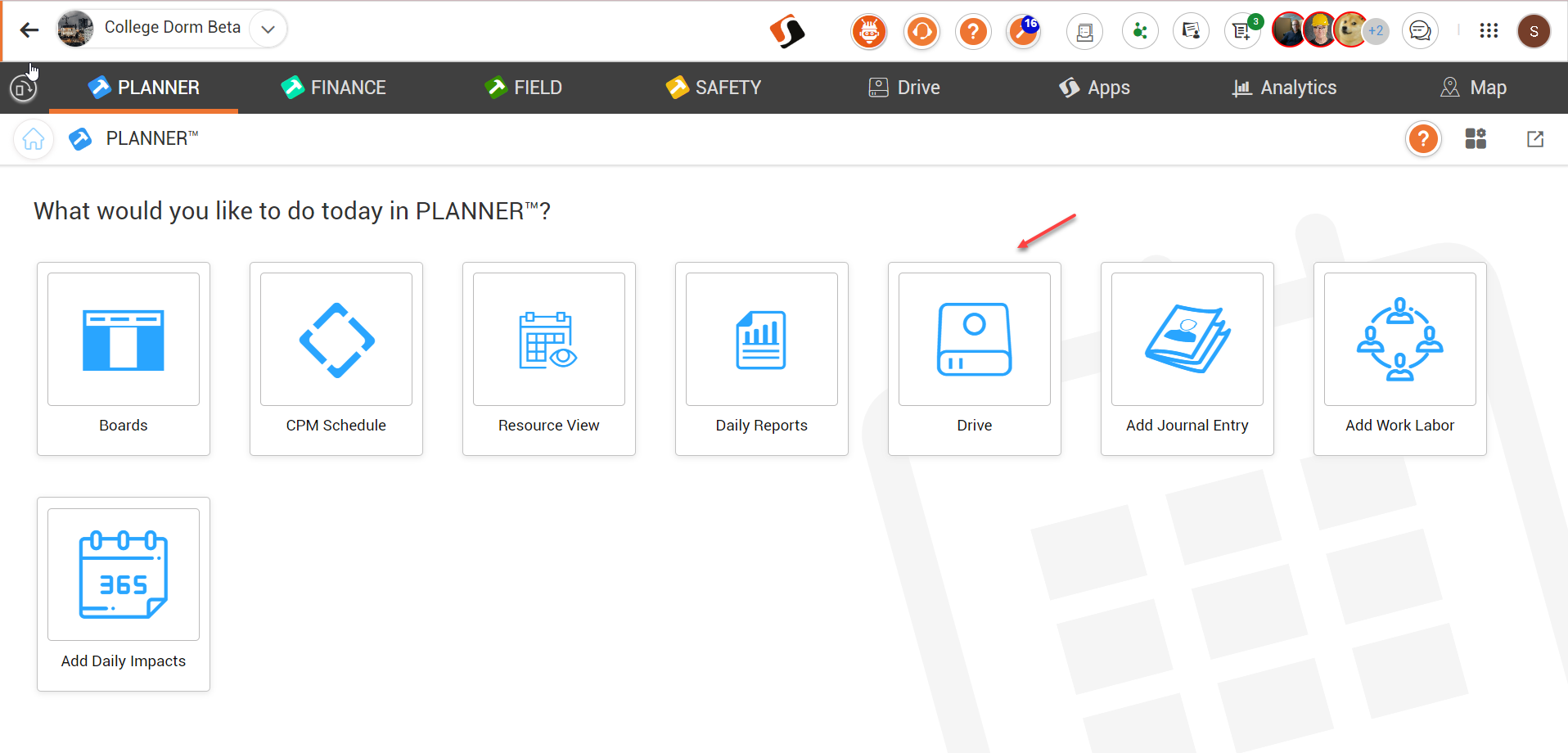Open the Drive tile in PLANNER
Screen dimensions: 1568x753
pos(975,358)
